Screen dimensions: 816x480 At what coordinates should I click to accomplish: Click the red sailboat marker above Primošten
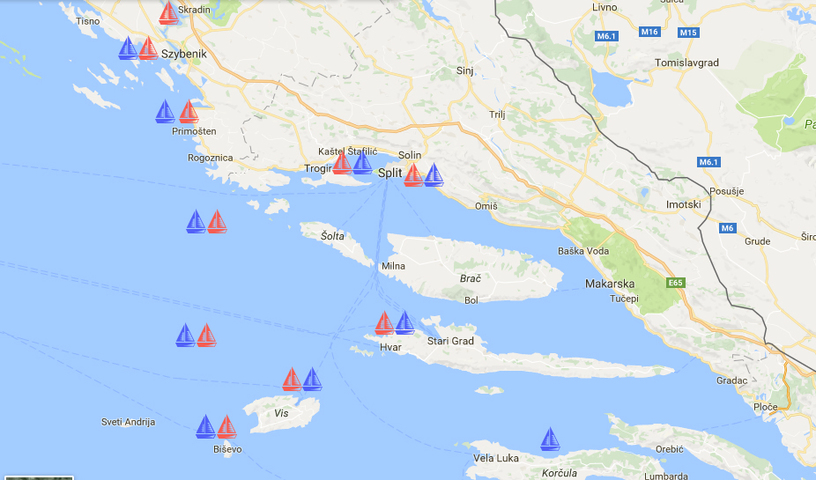189,111
